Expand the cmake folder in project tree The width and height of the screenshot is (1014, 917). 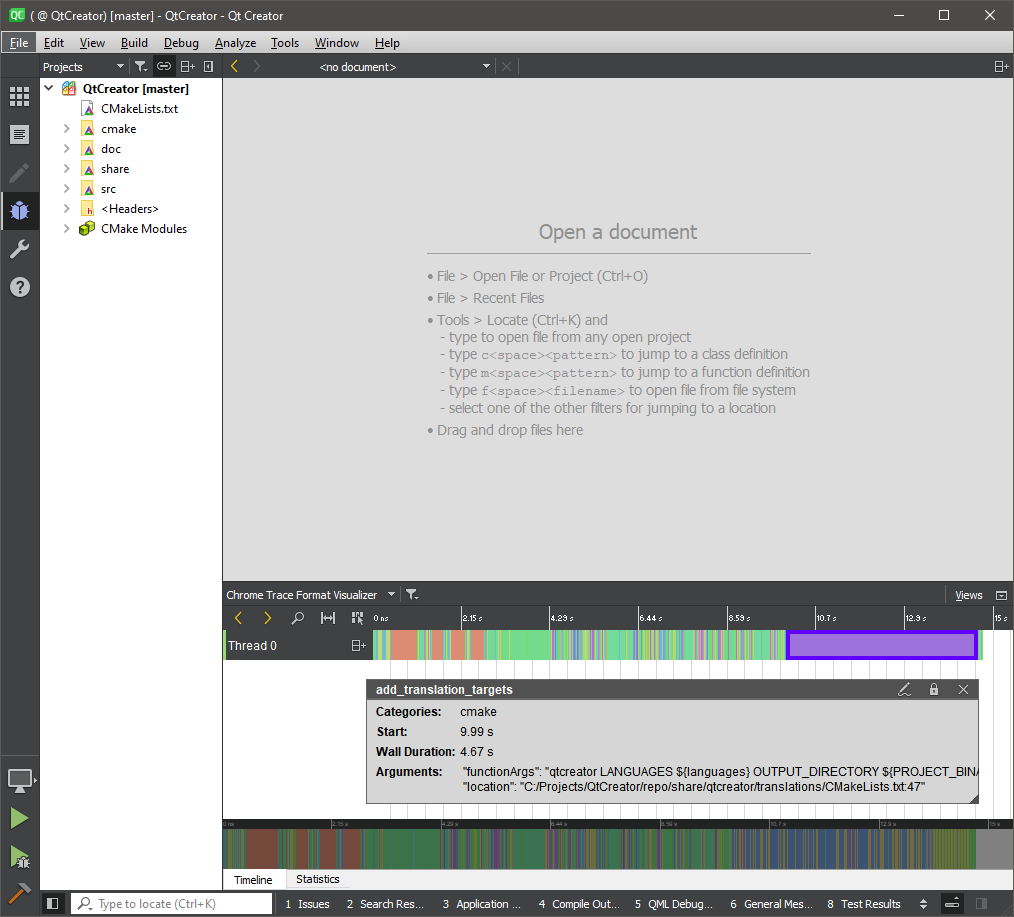pyautogui.click(x=67, y=129)
